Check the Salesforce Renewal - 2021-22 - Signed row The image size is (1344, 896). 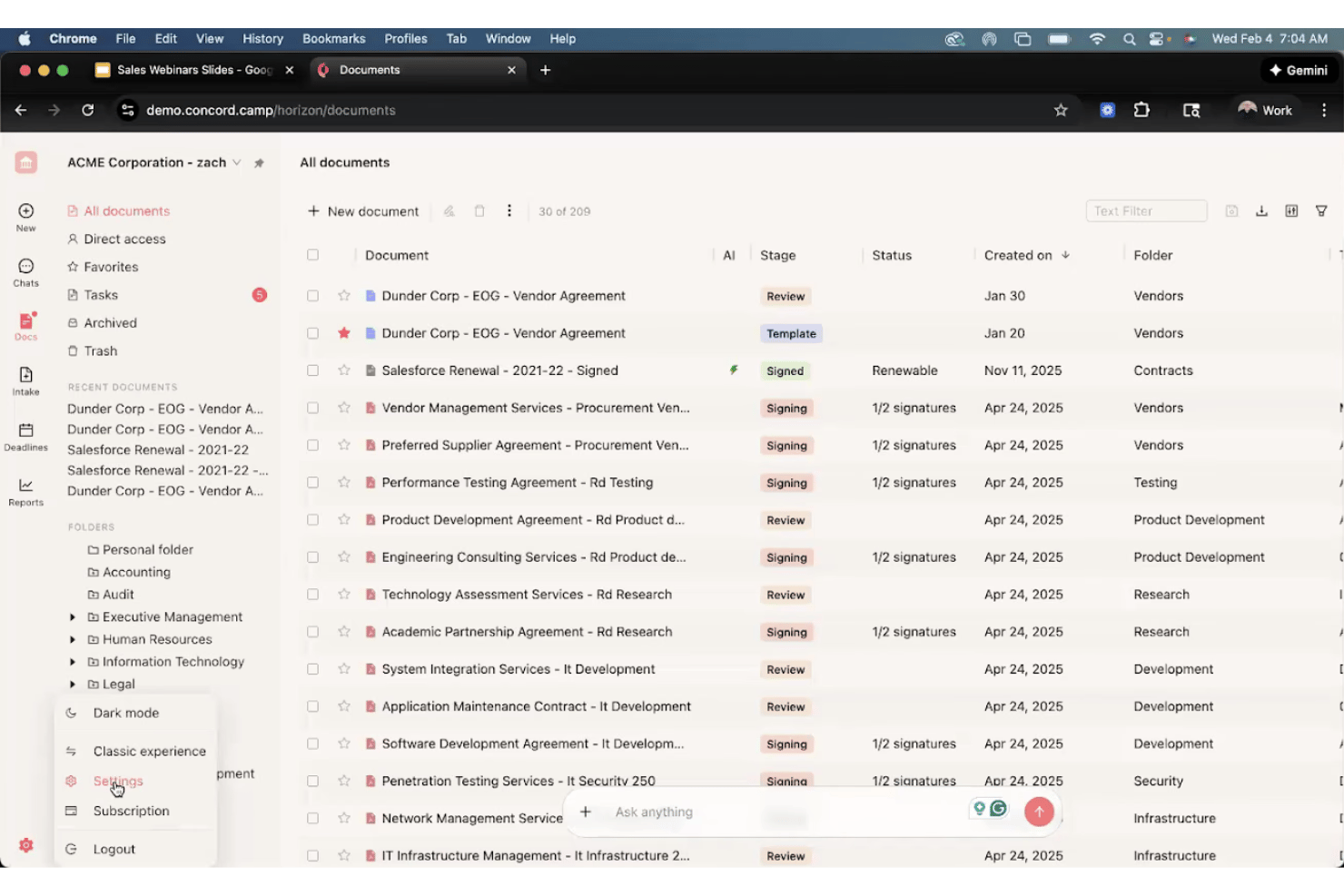click(312, 370)
